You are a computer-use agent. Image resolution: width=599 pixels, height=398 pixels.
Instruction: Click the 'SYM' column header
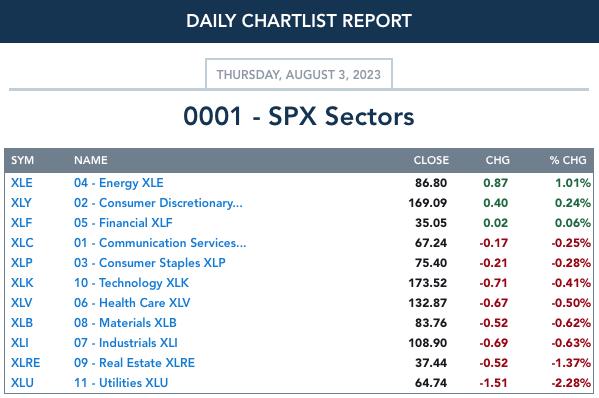[23, 160]
